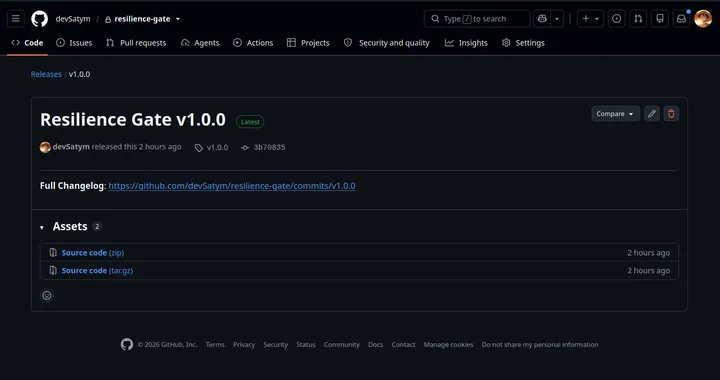Switch to the Code tab
Image resolution: width=720 pixels, height=380 pixels.
click(x=27, y=43)
